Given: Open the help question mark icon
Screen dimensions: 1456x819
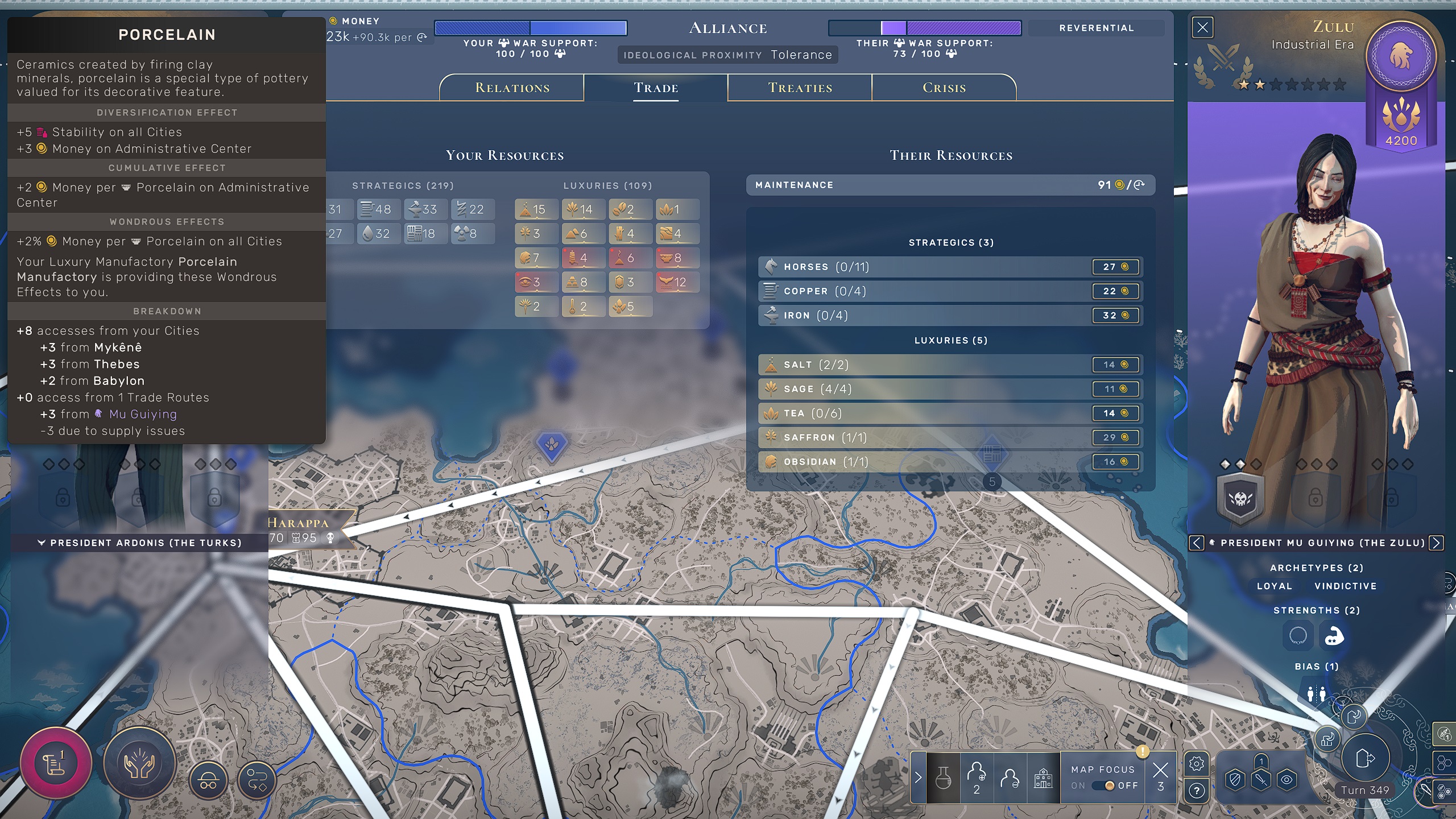Looking at the screenshot, I should (x=1197, y=791).
